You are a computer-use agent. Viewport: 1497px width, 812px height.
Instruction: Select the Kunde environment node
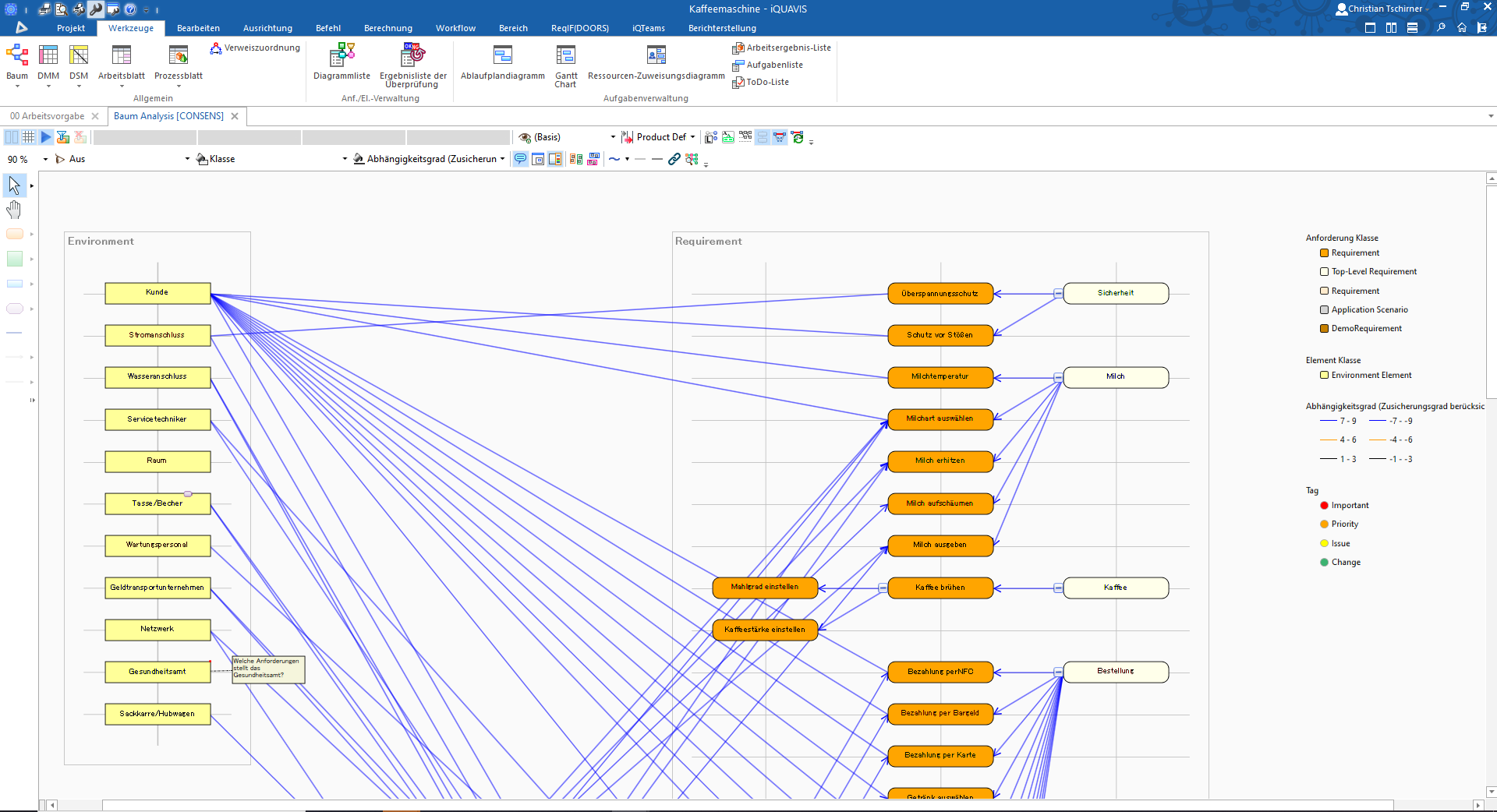(x=157, y=293)
